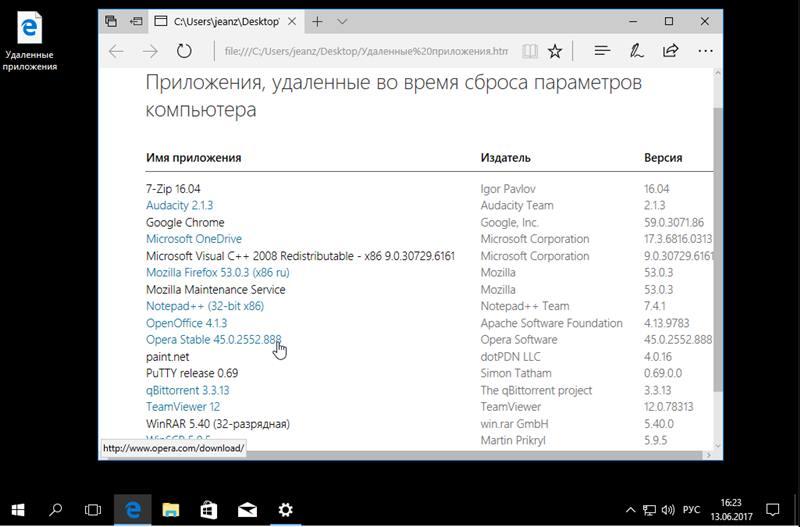Close the current Edge tab

(292, 21)
